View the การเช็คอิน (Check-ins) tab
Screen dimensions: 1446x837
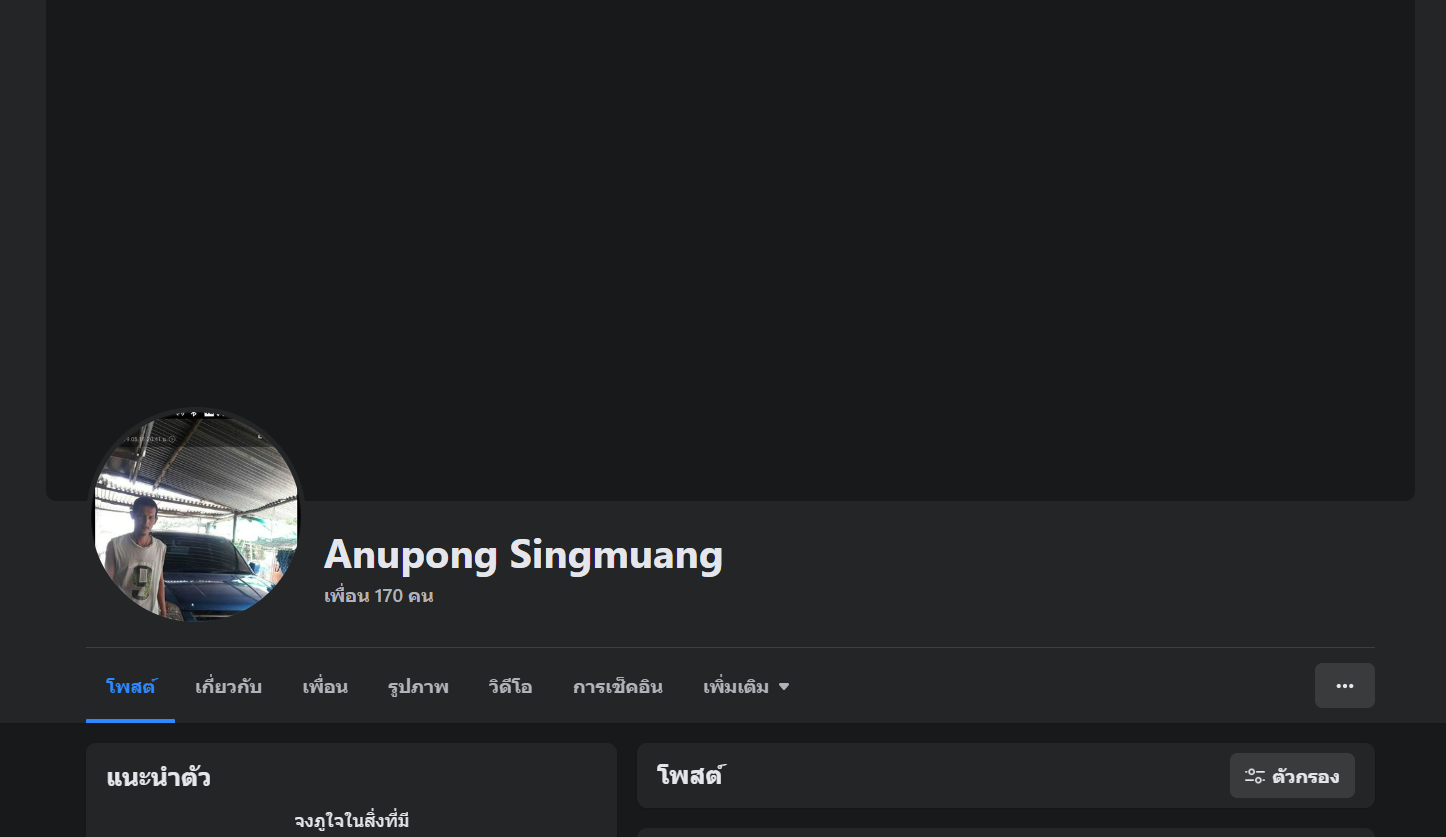pyautogui.click(x=617, y=687)
